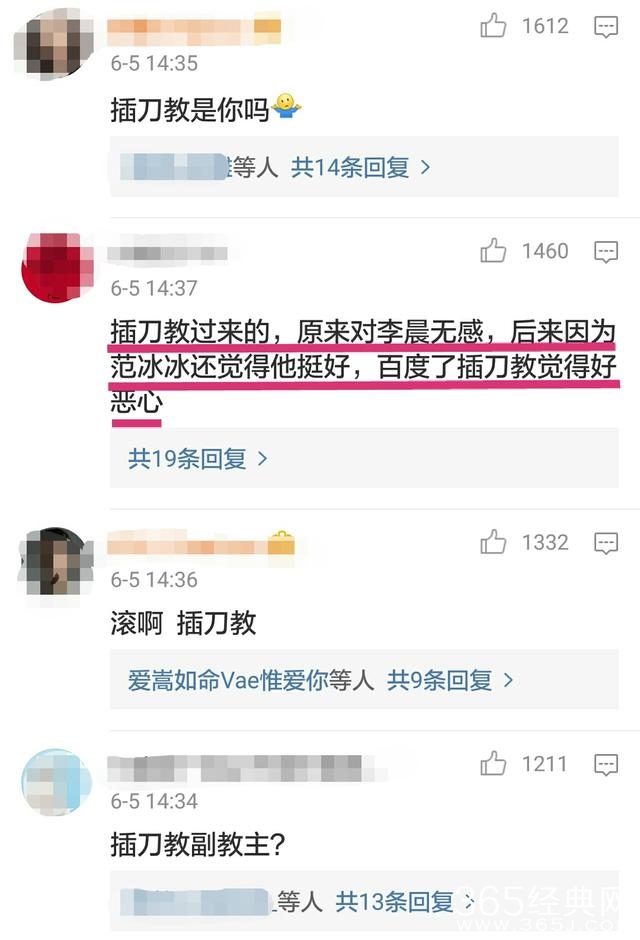Open red avatar of 14:37 commenter

click(57, 268)
